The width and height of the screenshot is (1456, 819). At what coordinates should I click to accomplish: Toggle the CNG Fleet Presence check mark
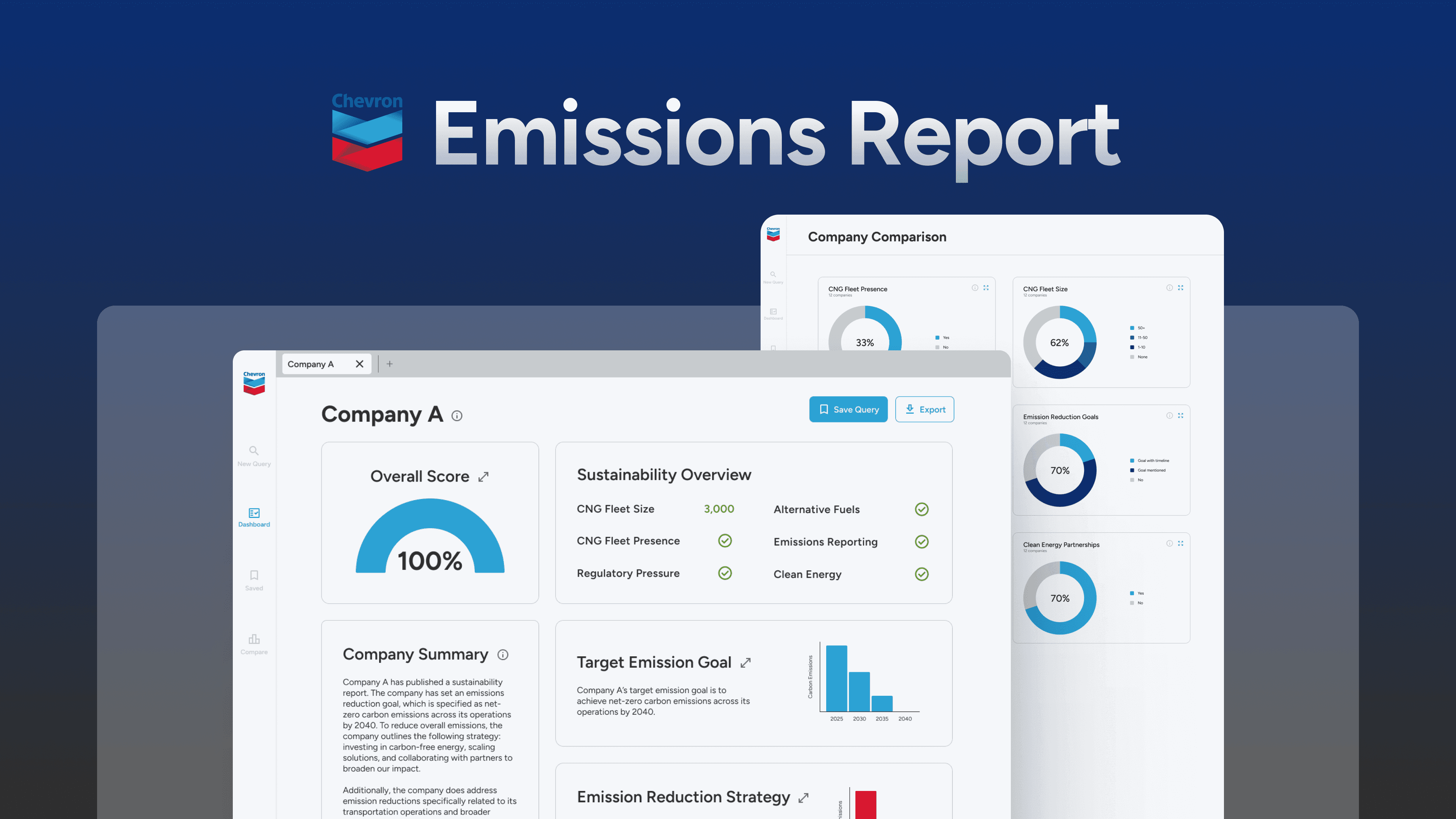click(725, 541)
